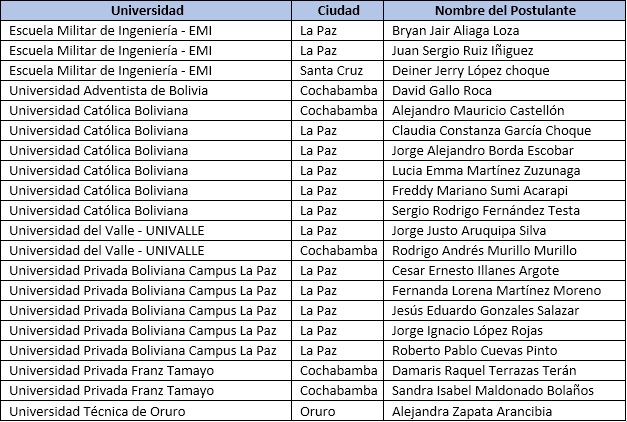Click the Santa Cruz city cell
This screenshot has height=422, width=627.
pos(338,71)
